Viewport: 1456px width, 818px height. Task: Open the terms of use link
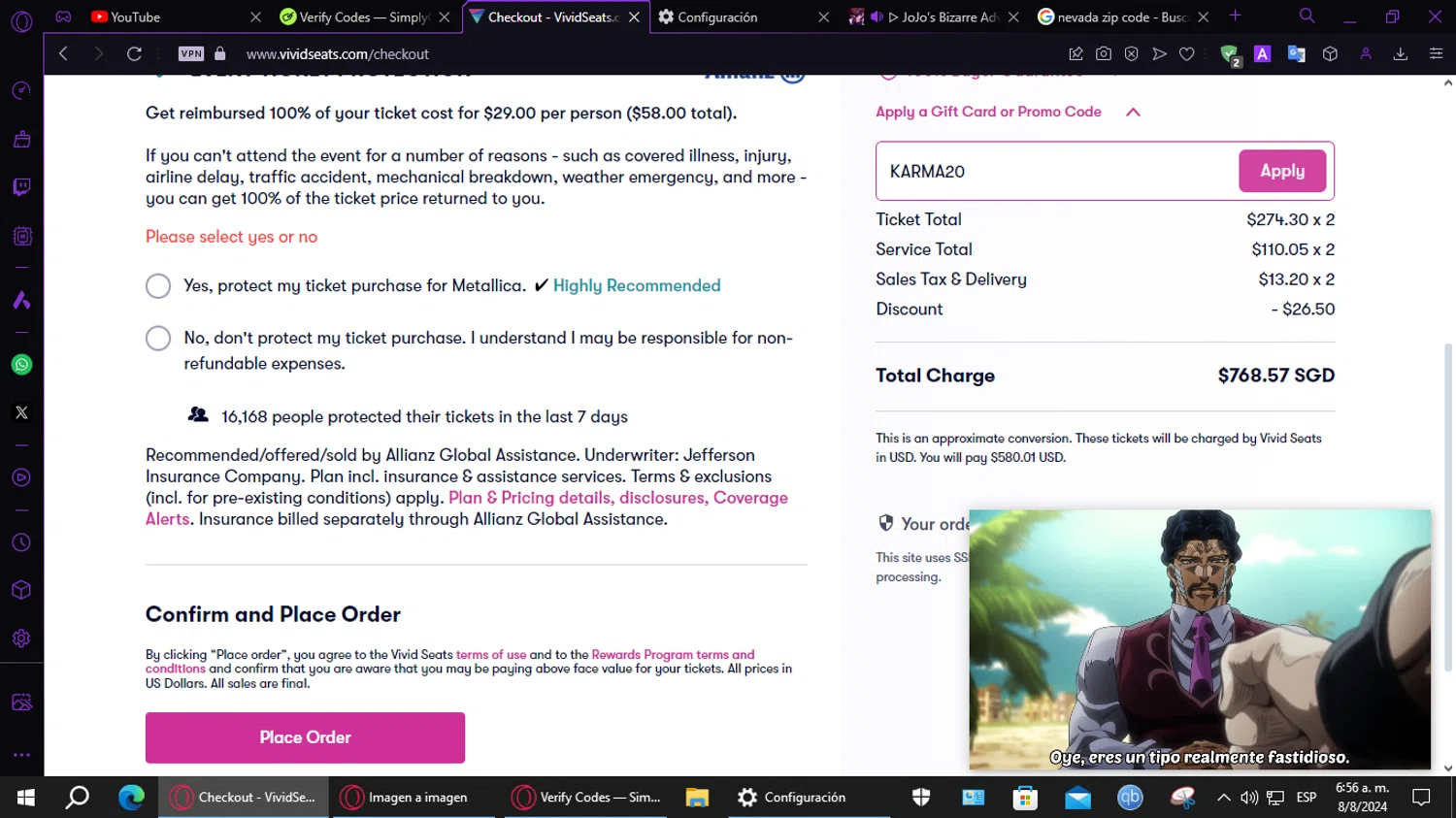(x=491, y=655)
